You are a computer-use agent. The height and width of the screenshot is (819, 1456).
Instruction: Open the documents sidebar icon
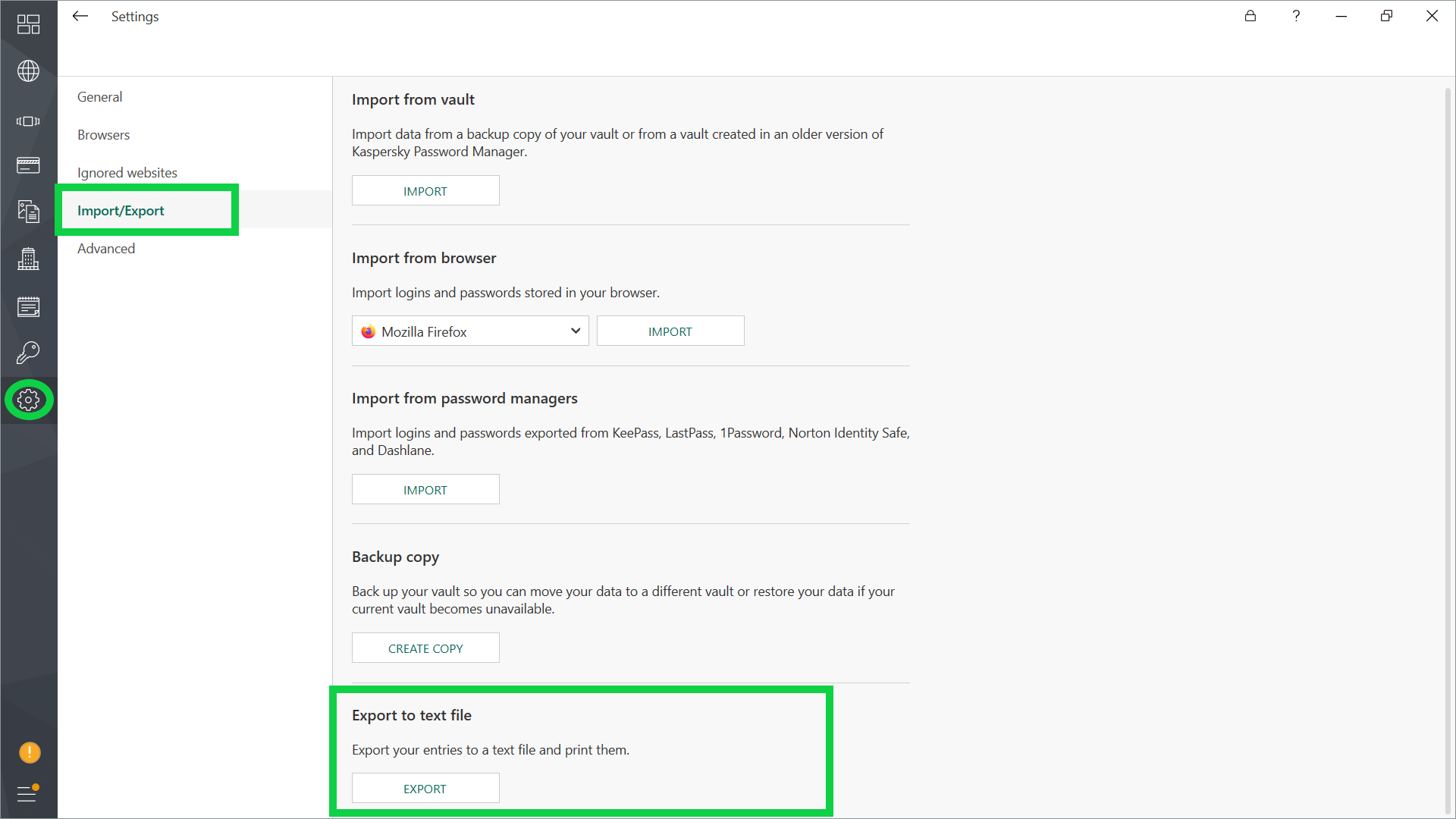coord(28,212)
